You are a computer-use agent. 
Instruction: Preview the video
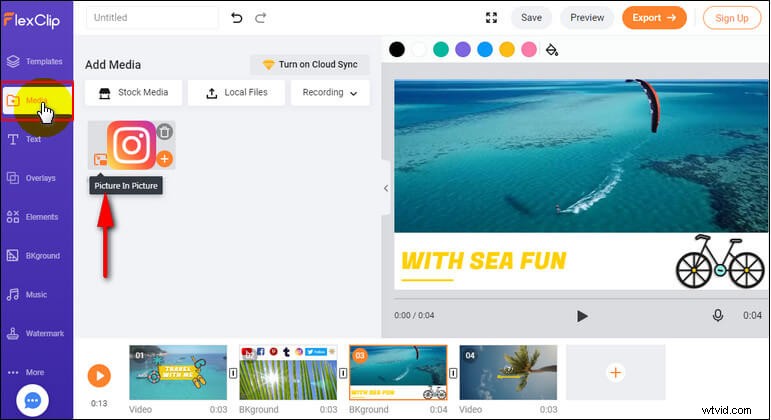(587, 18)
